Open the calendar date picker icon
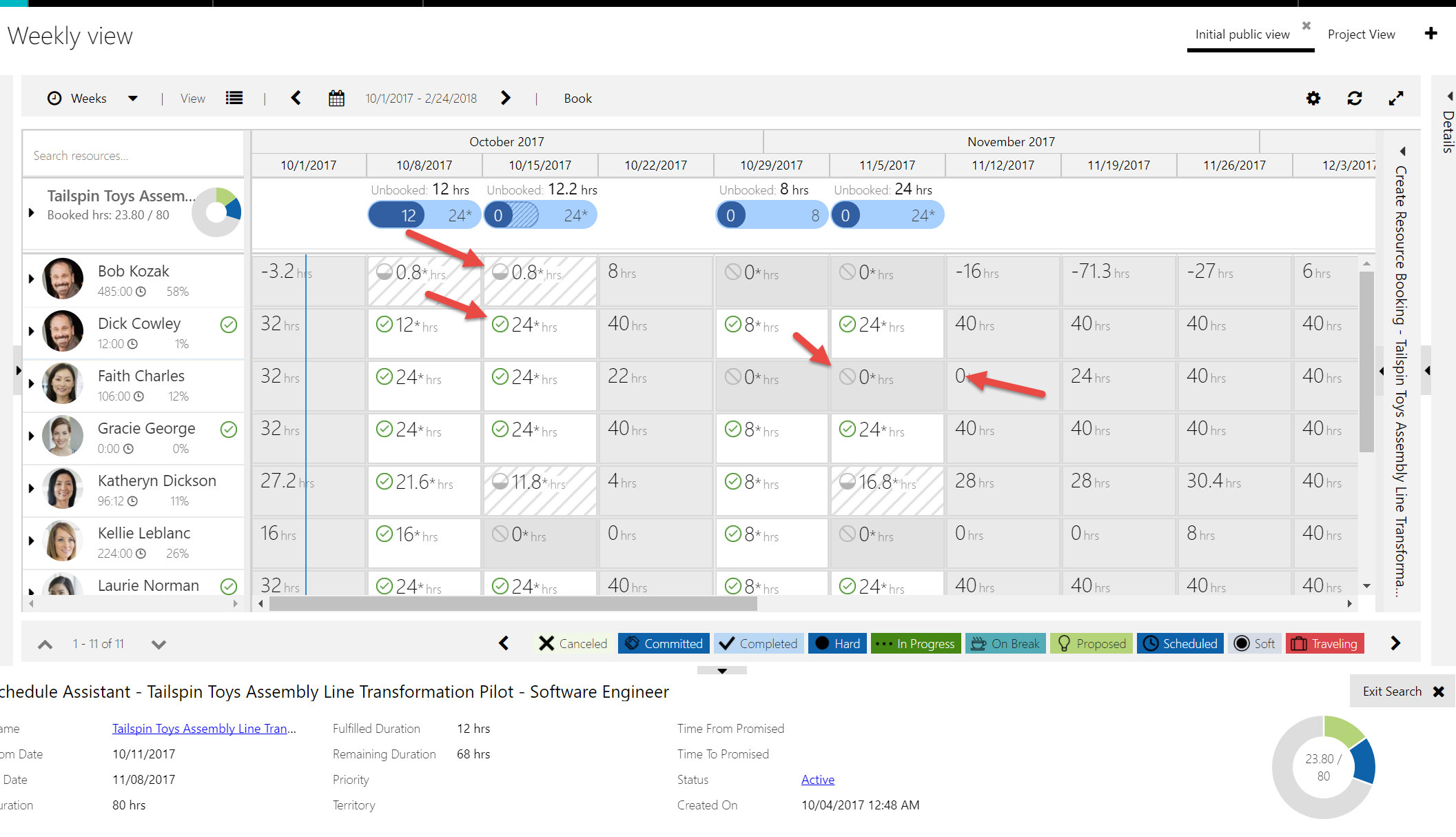The height and width of the screenshot is (837, 1456). [336, 99]
